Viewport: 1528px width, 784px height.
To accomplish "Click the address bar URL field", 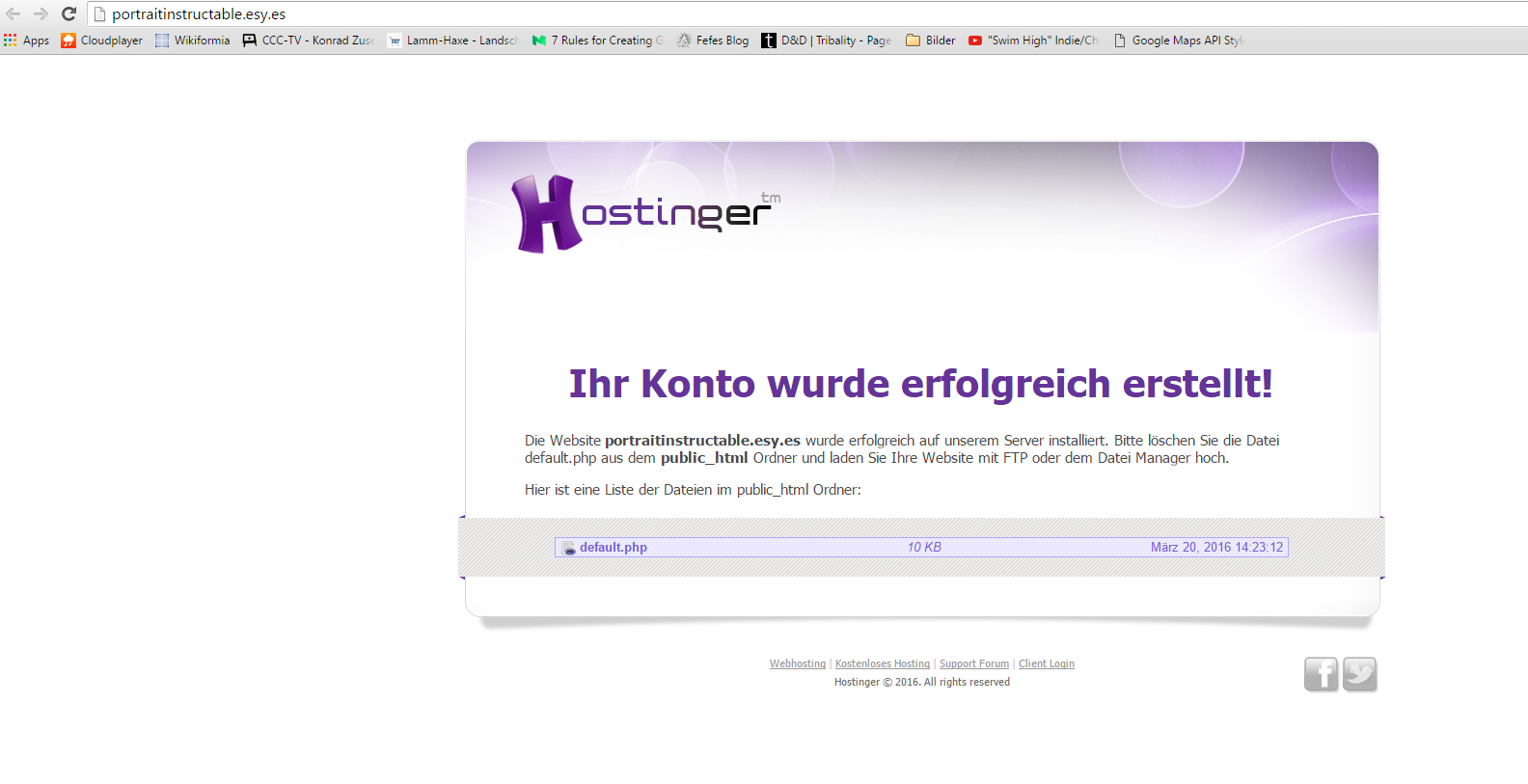I will coord(806,14).
